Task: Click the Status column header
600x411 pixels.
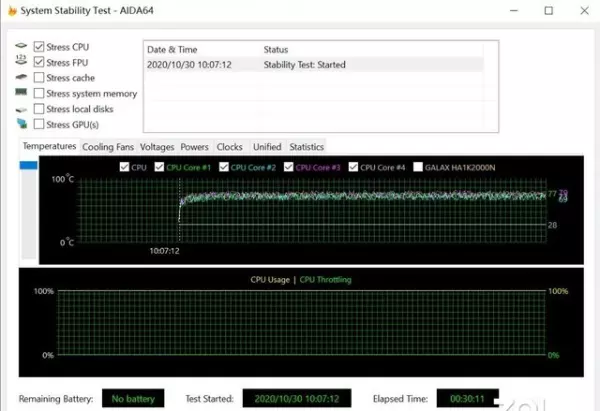Action: (276, 50)
